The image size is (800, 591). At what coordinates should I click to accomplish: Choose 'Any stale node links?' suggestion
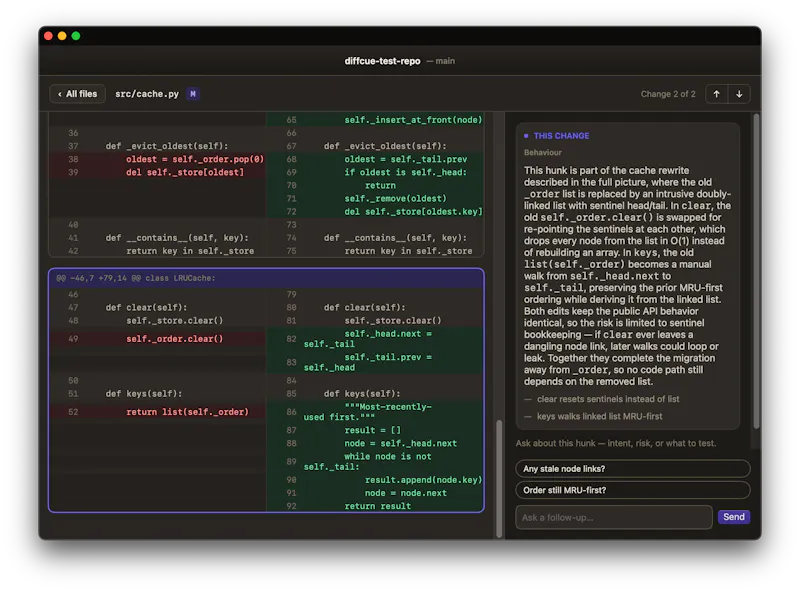tap(633, 469)
